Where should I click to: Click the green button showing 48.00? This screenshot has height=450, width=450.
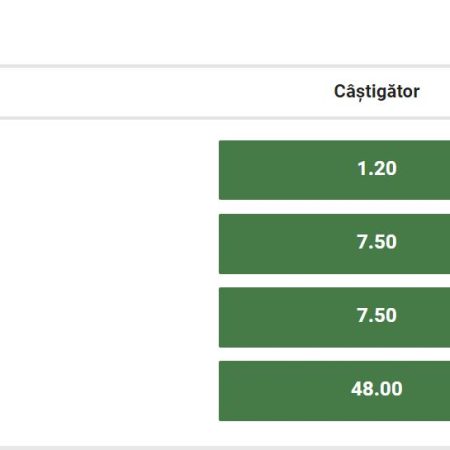334,391
